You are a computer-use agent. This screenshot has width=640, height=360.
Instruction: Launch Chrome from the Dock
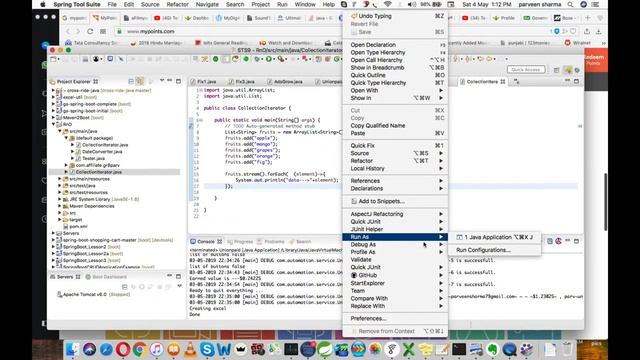pos(140,349)
